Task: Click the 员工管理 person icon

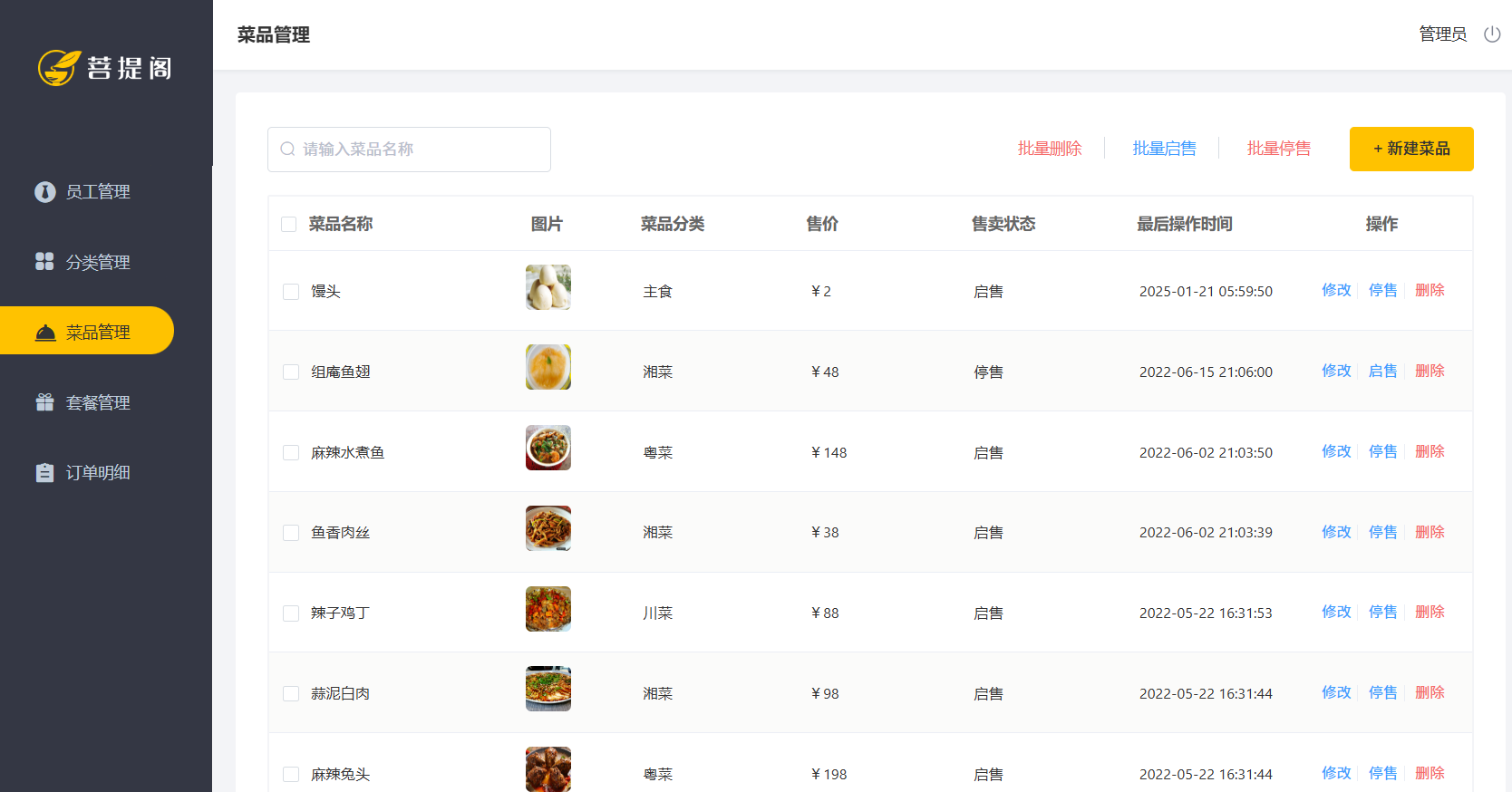Action: [x=44, y=192]
